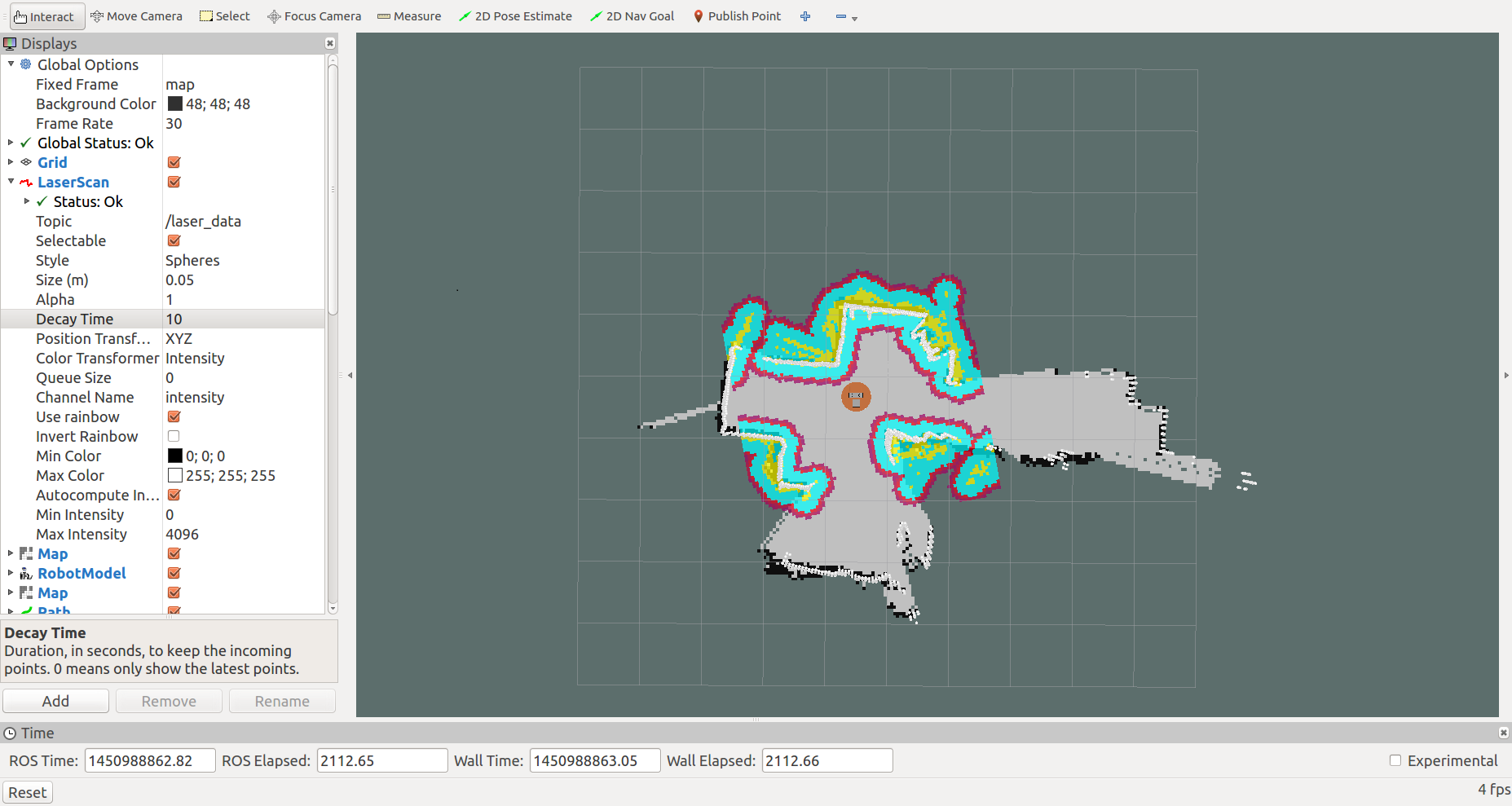Image resolution: width=1512 pixels, height=806 pixels.
Task: Activate the Focus Camera tool
Action: pyautogui.click(x=315, y=16)
